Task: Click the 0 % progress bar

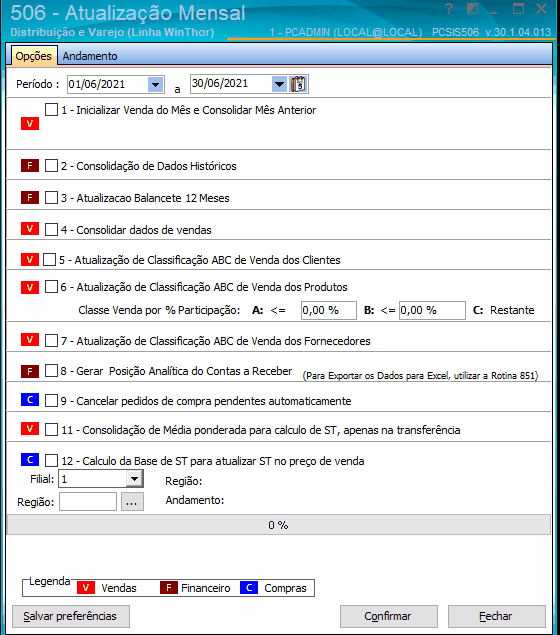Action: (x=279, y=525)
